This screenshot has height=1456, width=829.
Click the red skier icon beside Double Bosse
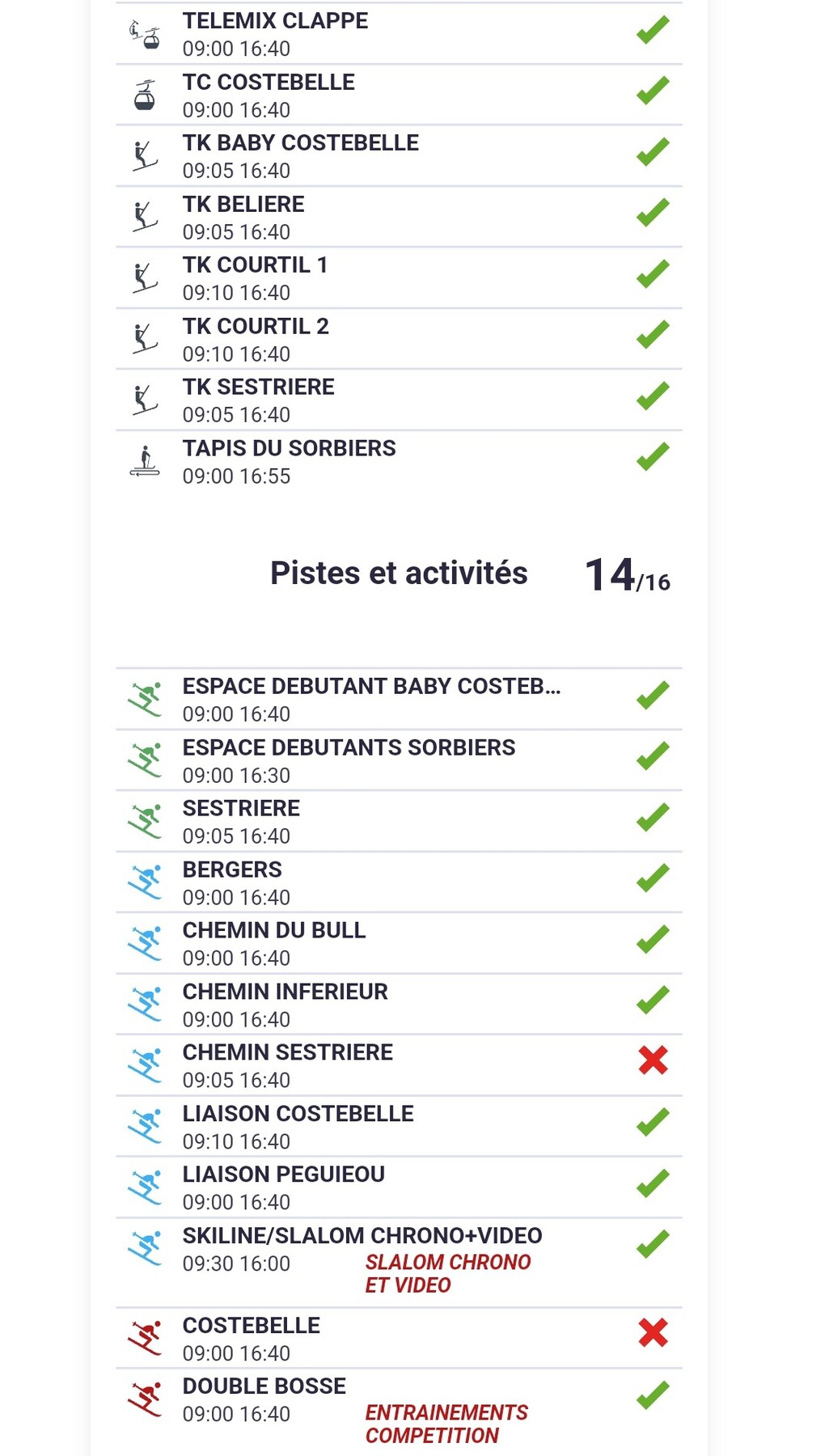(x=145, y=1399)
